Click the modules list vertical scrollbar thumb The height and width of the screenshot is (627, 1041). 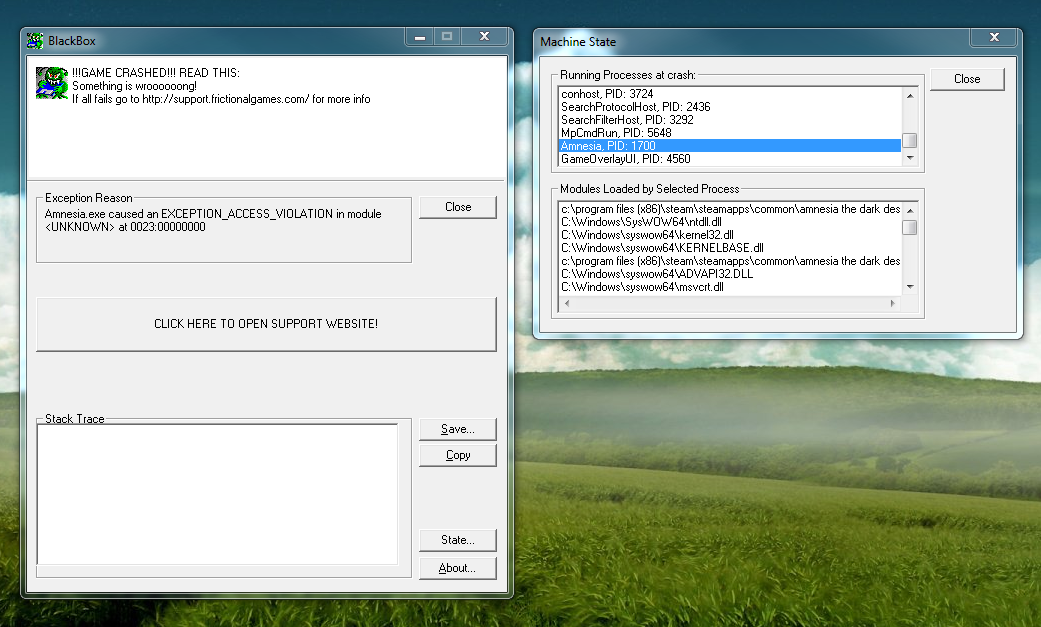pos(910,227)
